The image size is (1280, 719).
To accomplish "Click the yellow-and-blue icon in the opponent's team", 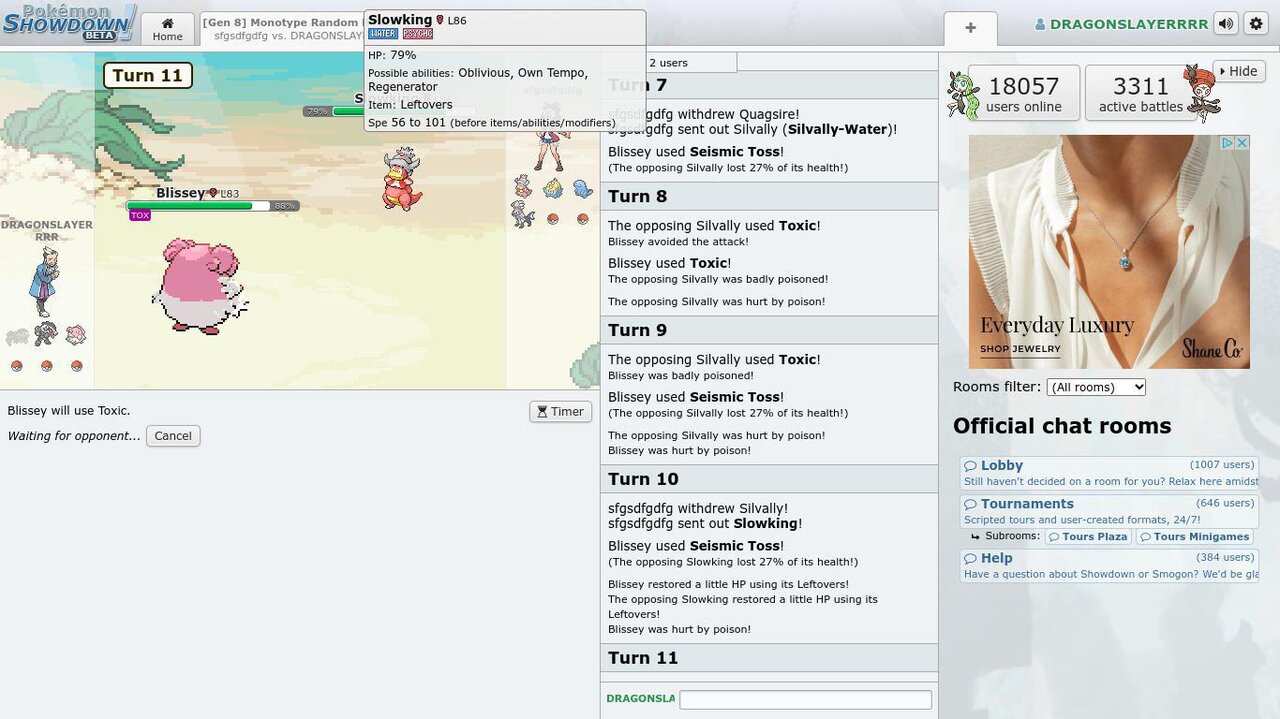I will [552, 188].
